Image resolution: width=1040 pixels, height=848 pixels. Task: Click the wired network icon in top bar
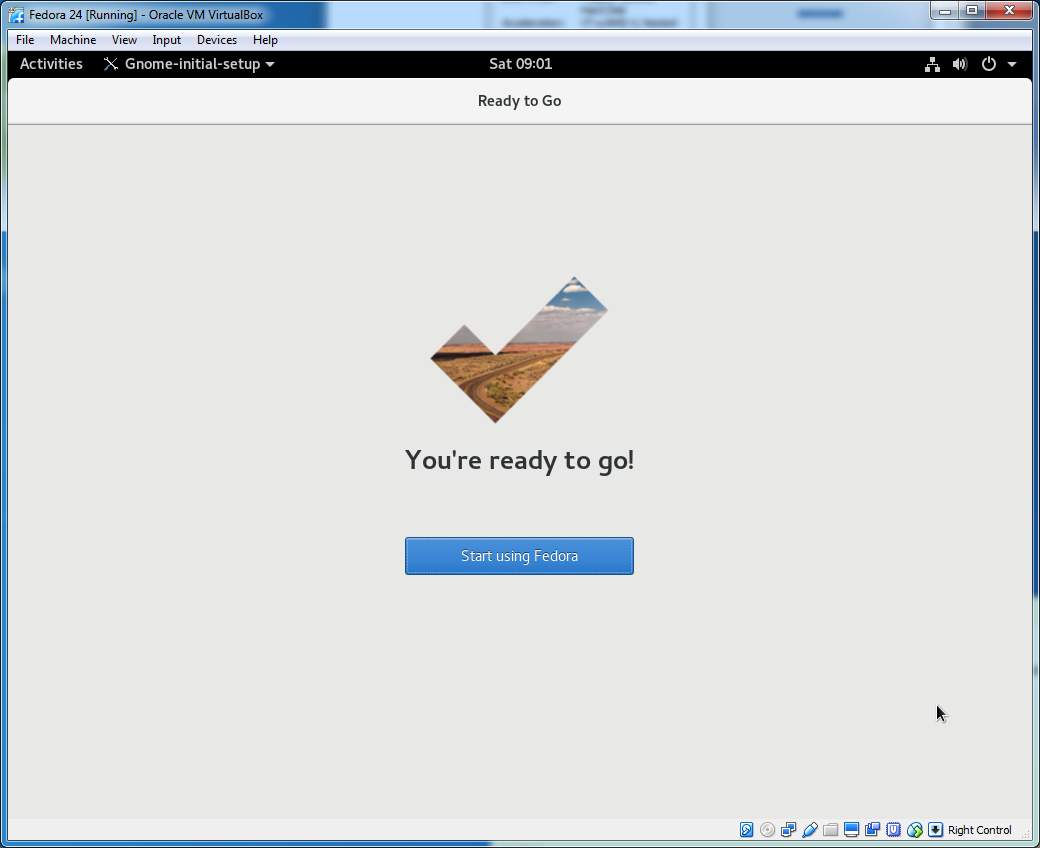tap(933, 64)
